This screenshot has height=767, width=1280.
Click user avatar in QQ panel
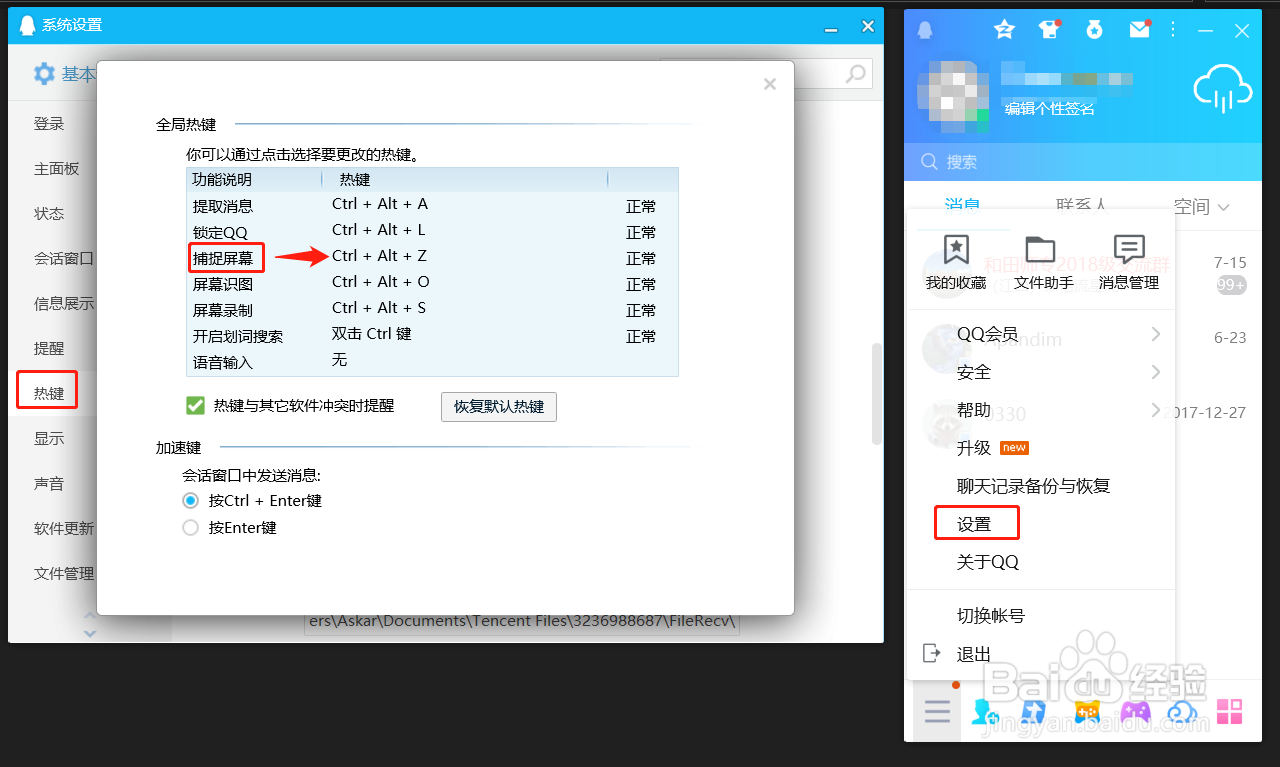click(x=954, y=97)
